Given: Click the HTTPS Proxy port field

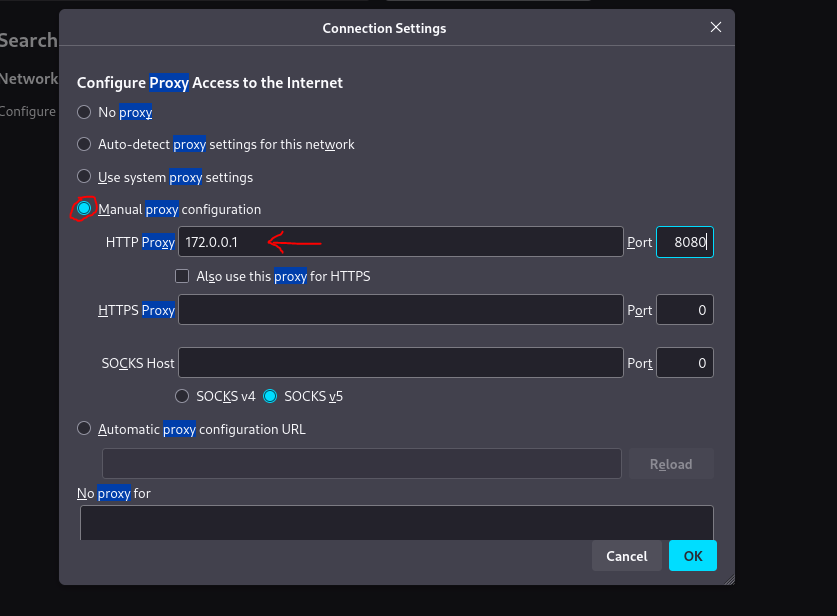Looking at the screenshot, I should [x=684, y=310].
